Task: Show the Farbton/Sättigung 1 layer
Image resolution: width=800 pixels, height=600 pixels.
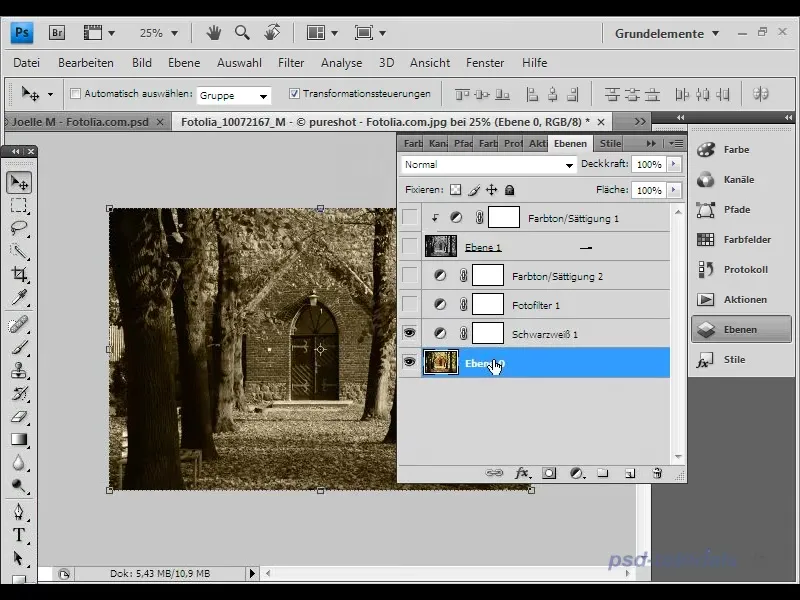Action: [409, 217]
